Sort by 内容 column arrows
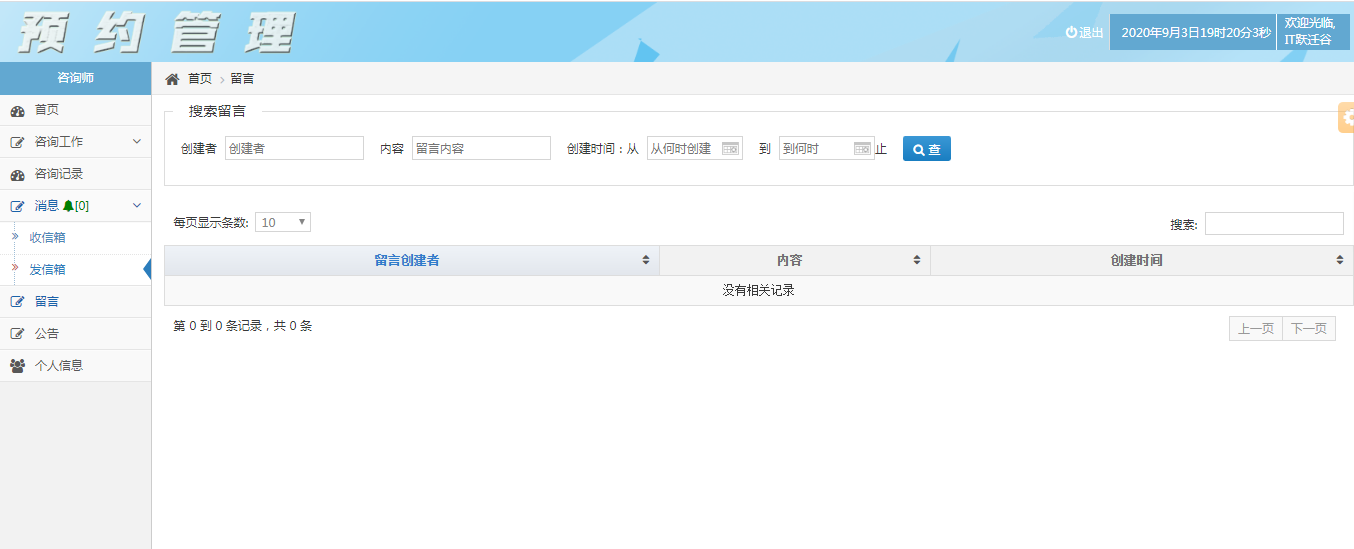 coord(917,260)
